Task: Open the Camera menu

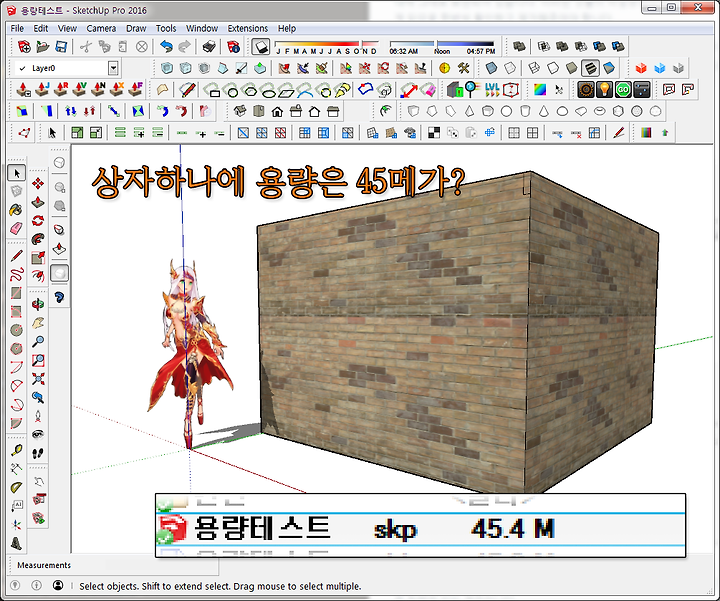Action: tap(101, 28)
